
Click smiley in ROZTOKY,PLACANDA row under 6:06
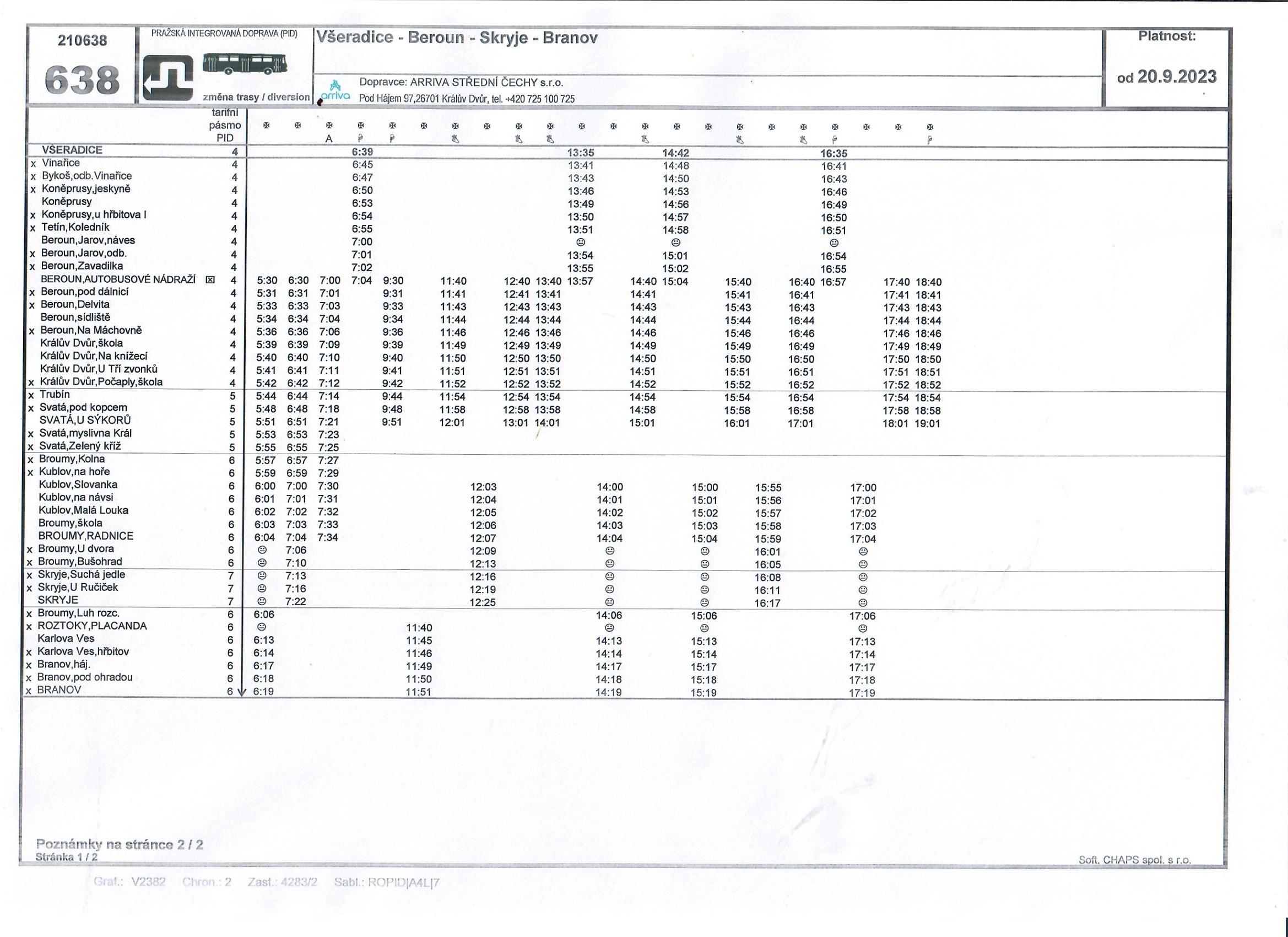(261, 627)
